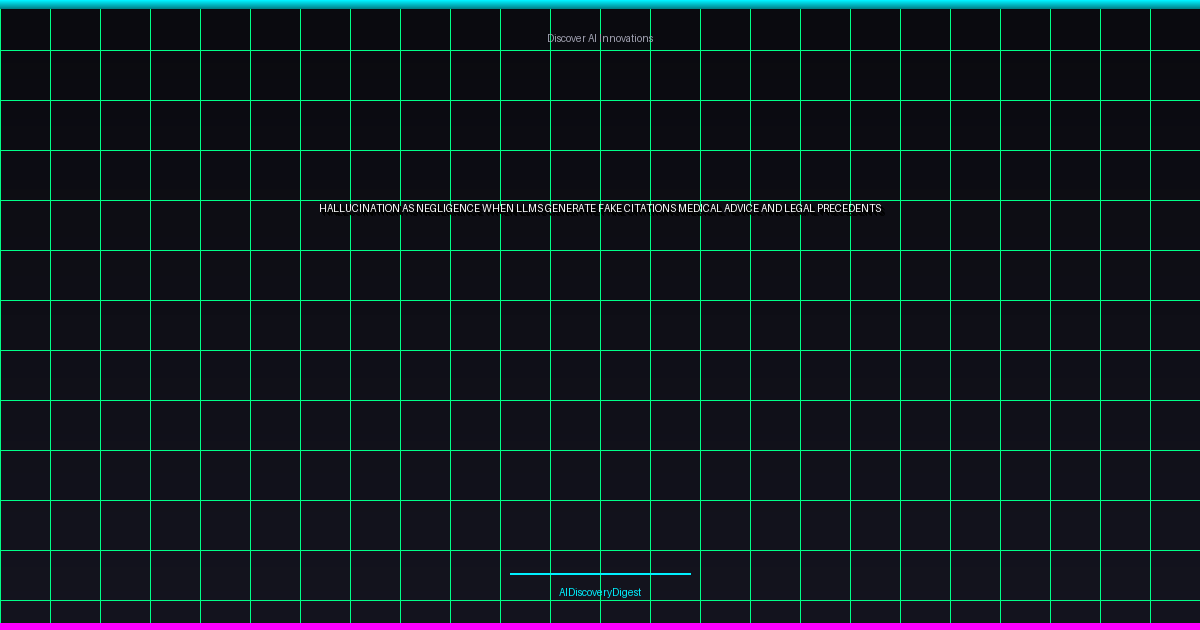Viewport: 1200px width, 630px height.
Task: Select the word HALLUCINATION in the headline
Action: coord(359,209)
